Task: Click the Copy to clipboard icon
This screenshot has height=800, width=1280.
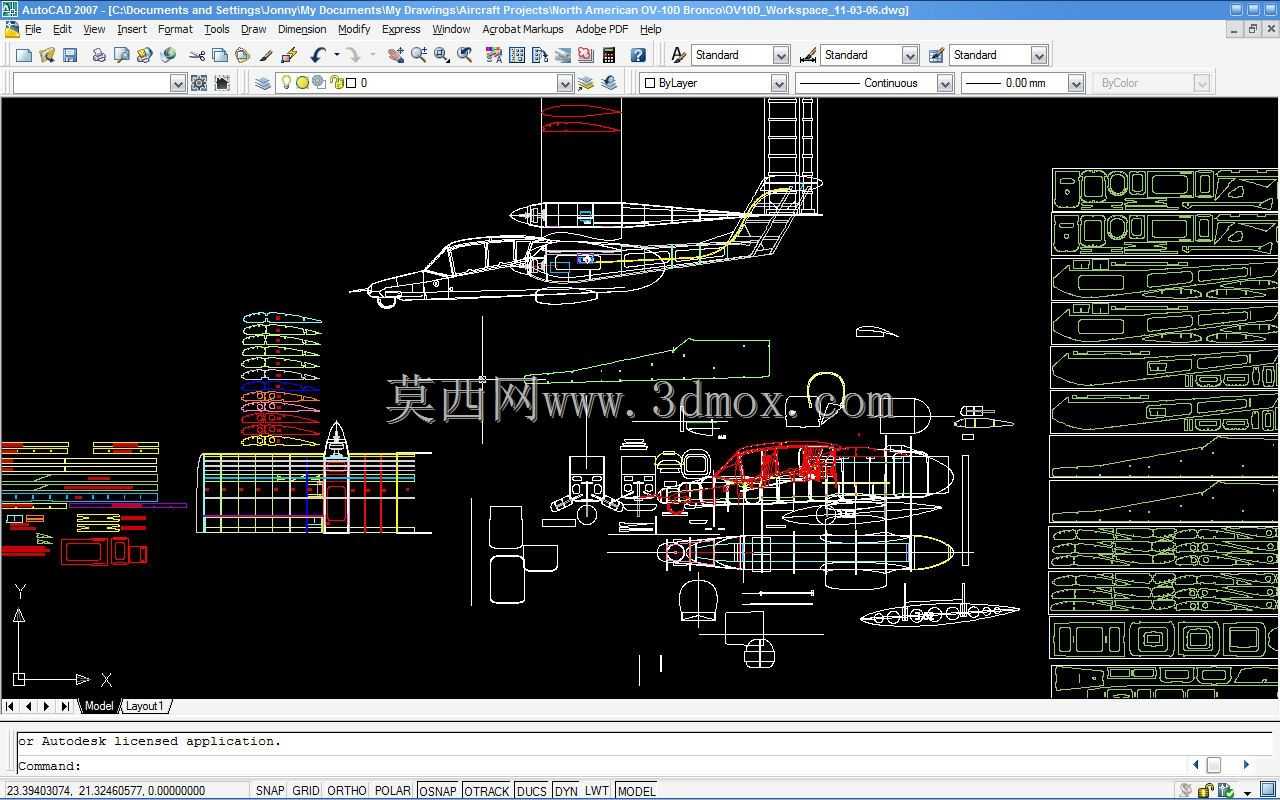Action: 220,55
